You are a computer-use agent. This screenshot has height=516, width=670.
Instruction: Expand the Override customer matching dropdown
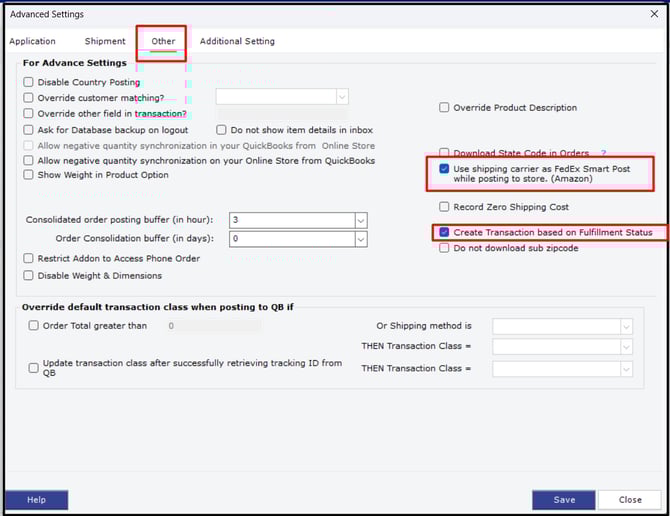(342, 97)
